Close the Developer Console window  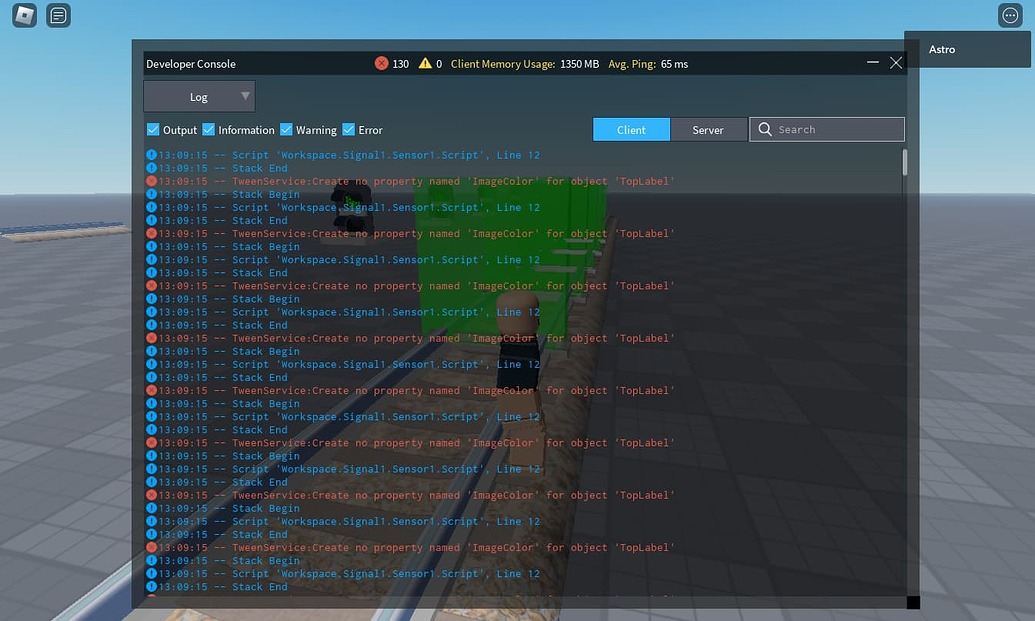[x=896, y=63]
